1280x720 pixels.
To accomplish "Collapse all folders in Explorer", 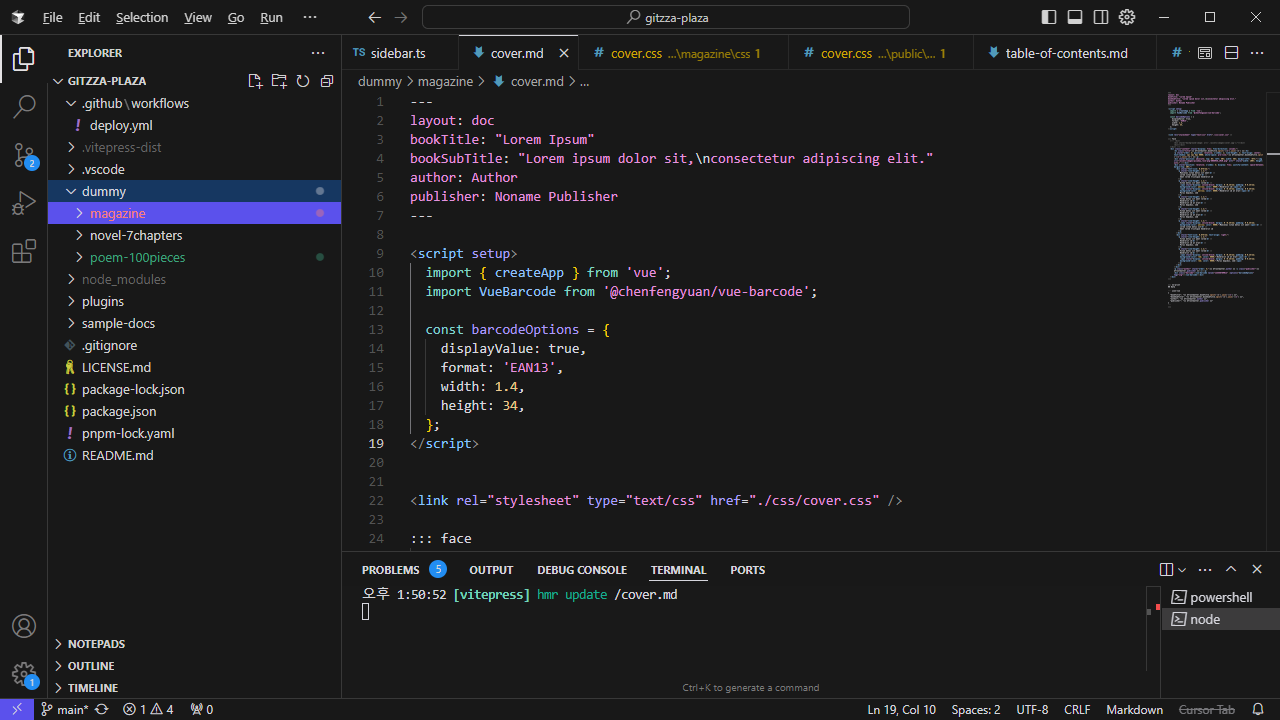I will coord(327,81).
